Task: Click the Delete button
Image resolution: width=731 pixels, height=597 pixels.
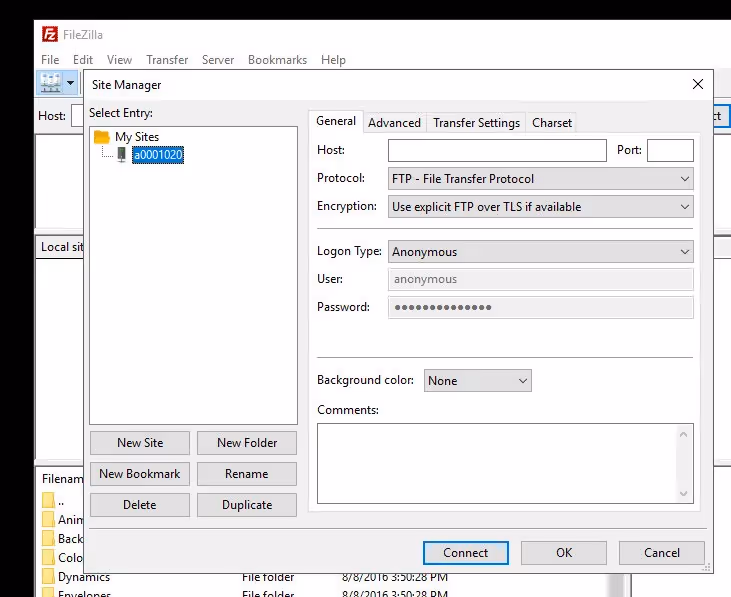Action: point(140,505)
